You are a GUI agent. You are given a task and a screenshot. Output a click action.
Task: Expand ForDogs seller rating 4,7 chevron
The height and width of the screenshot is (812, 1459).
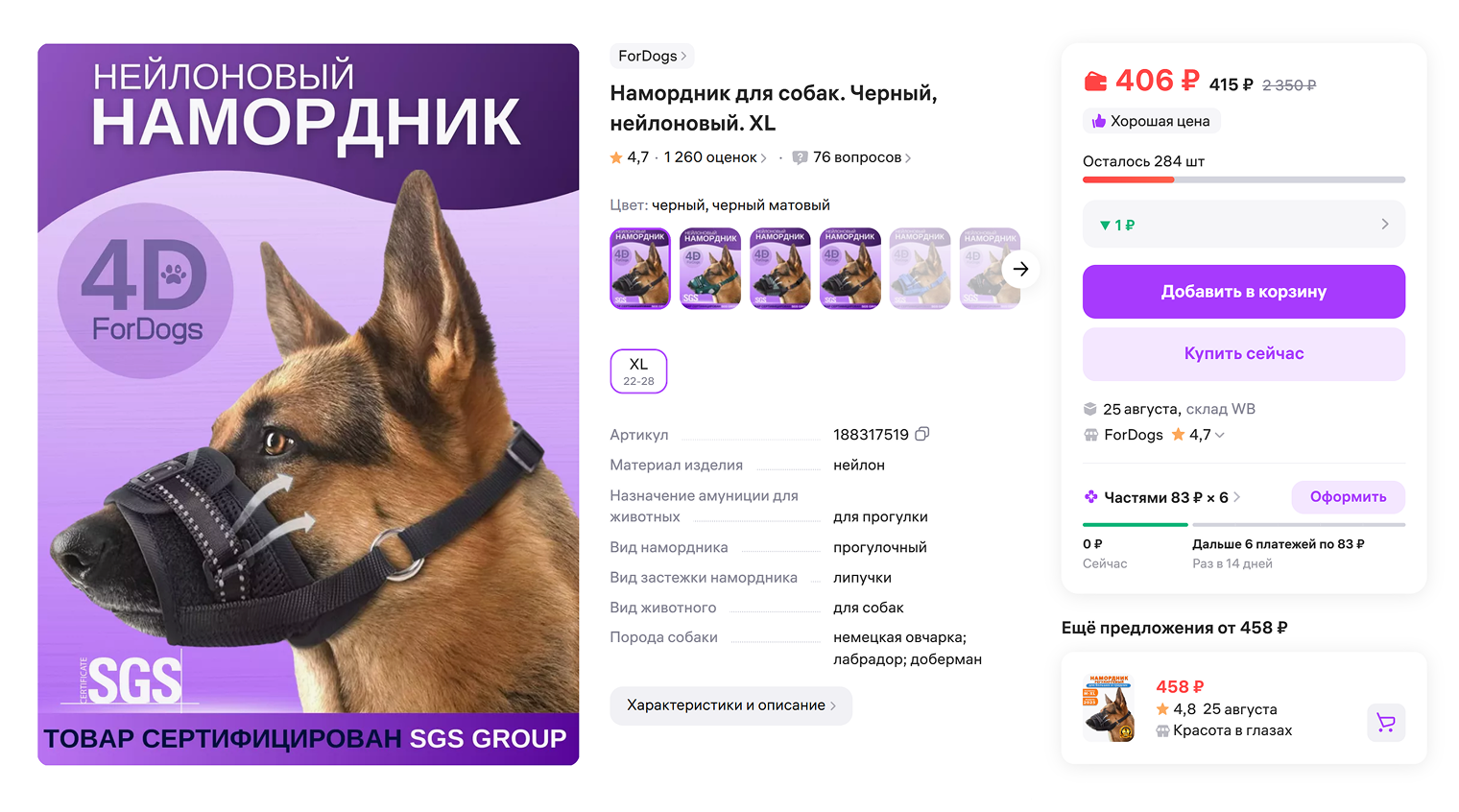[x=1219, y=435]
